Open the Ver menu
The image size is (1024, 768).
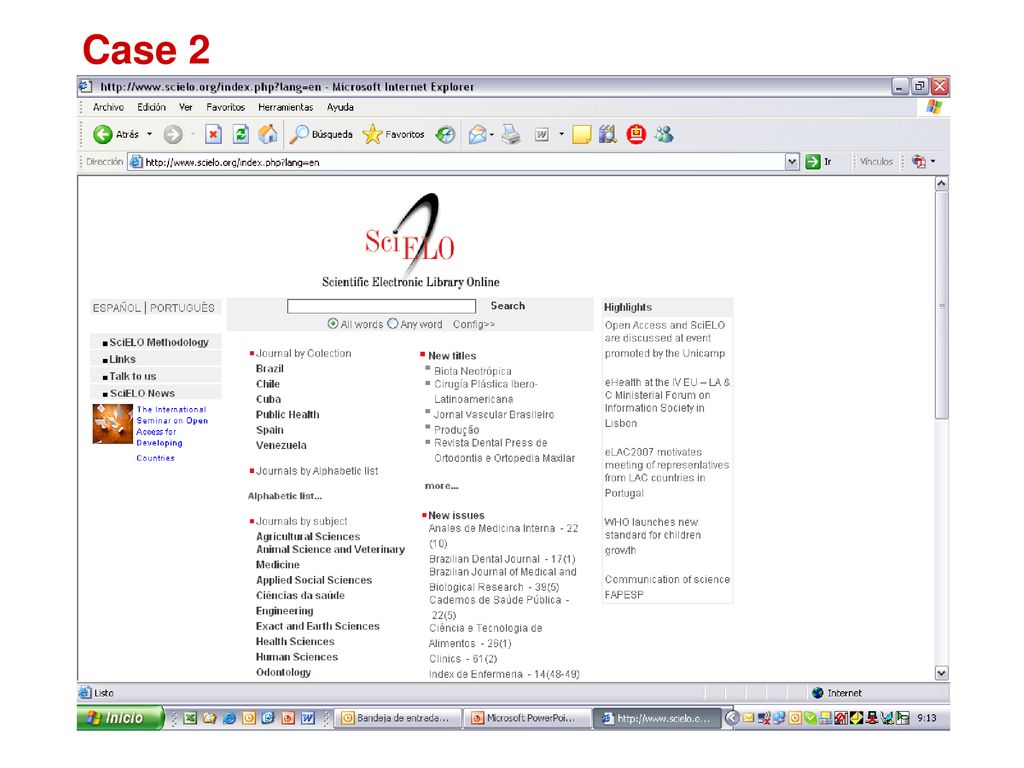click(x=186, y=107)
